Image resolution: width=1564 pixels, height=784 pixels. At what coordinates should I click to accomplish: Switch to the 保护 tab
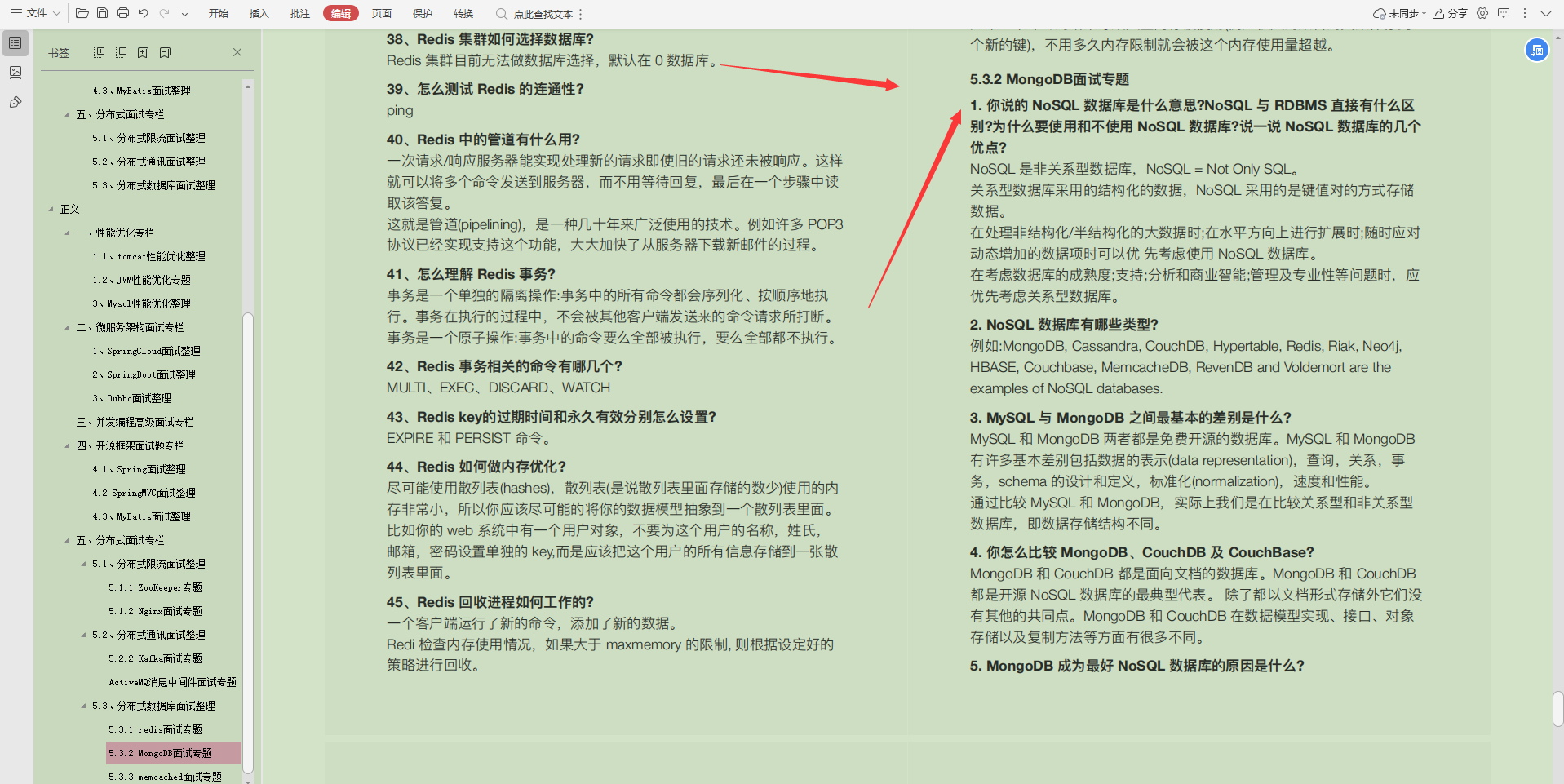[422, 13]
